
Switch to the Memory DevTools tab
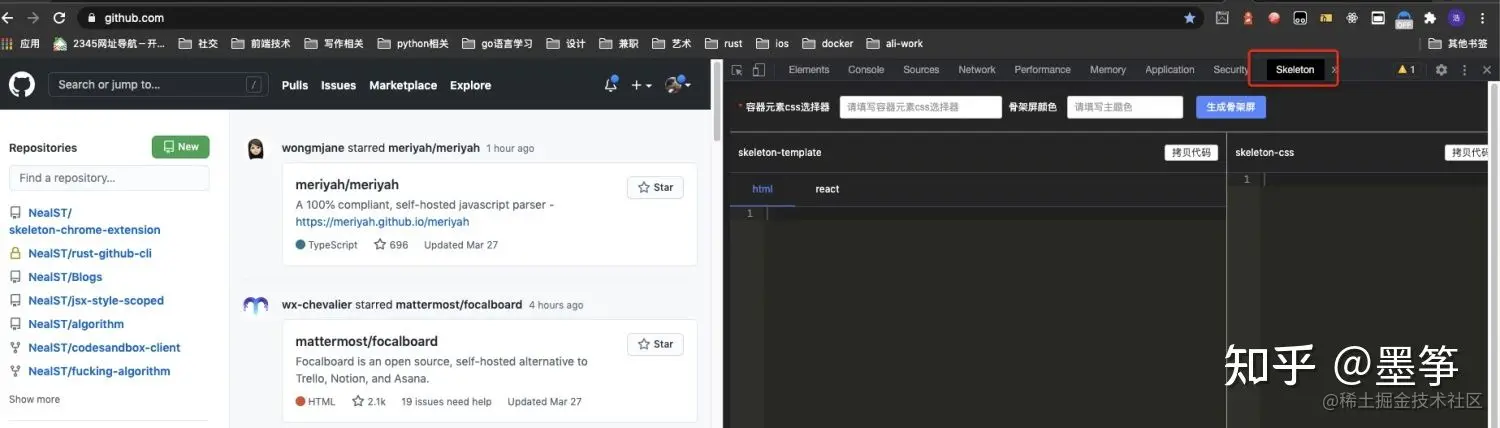1108,70
